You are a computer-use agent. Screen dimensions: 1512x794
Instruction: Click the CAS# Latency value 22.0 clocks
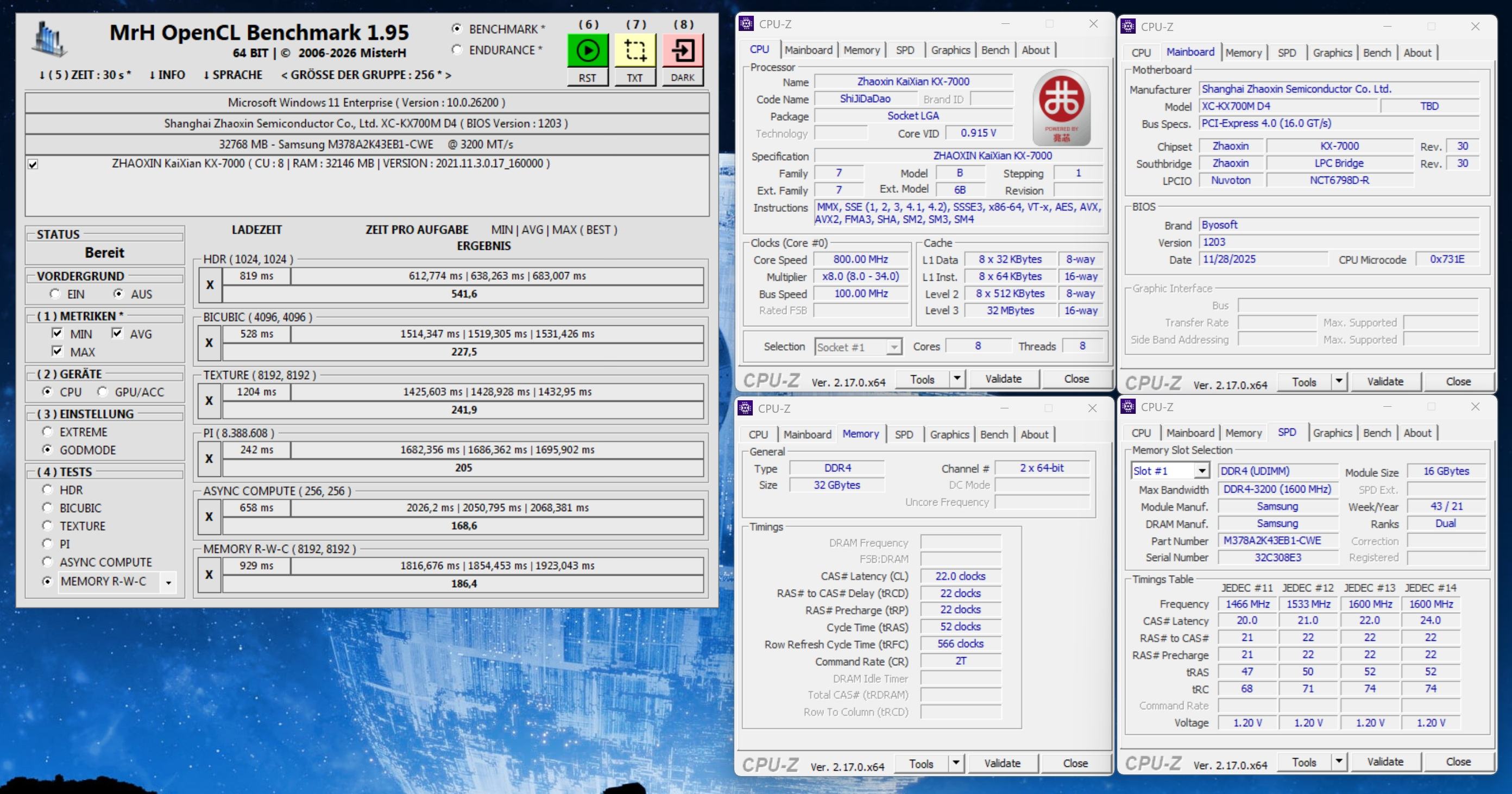point(960,576)
